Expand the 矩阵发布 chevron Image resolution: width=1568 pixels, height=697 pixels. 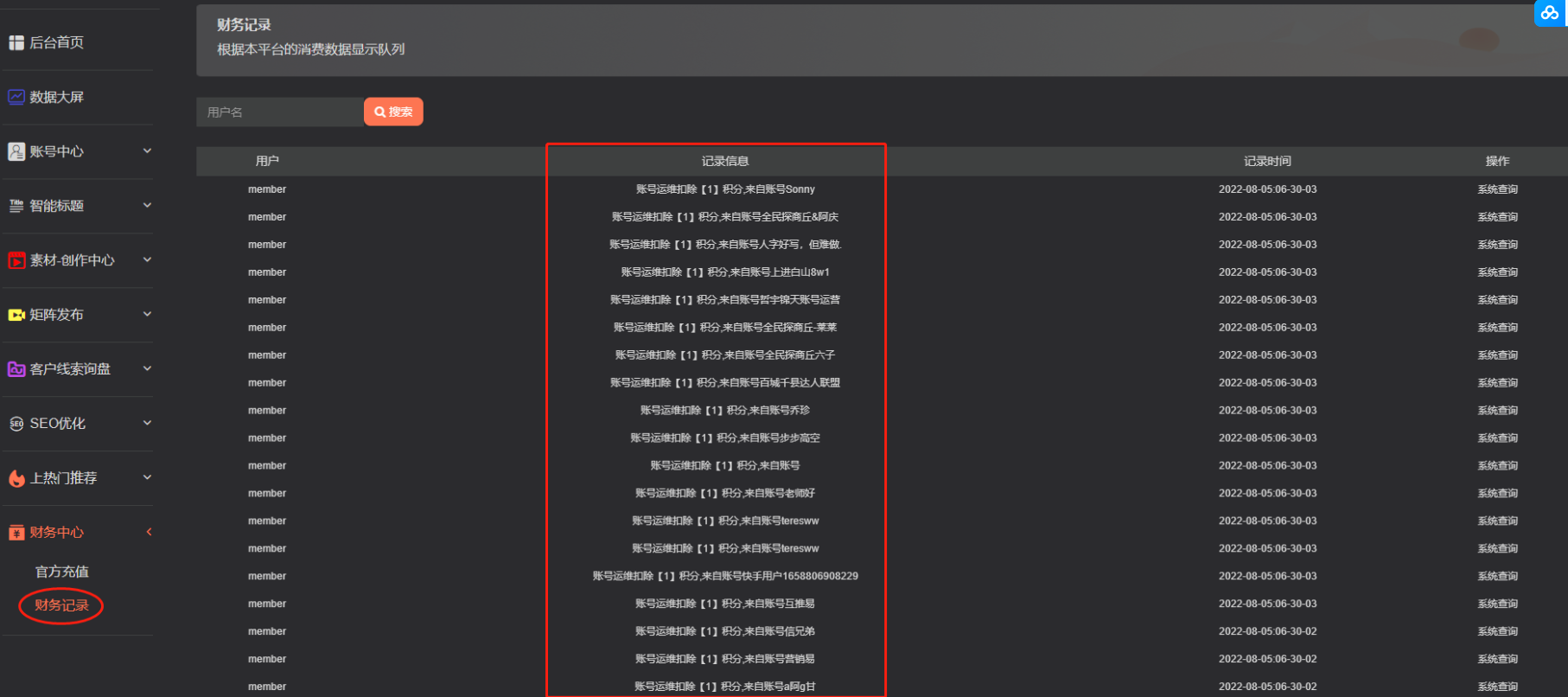point(147,314)
